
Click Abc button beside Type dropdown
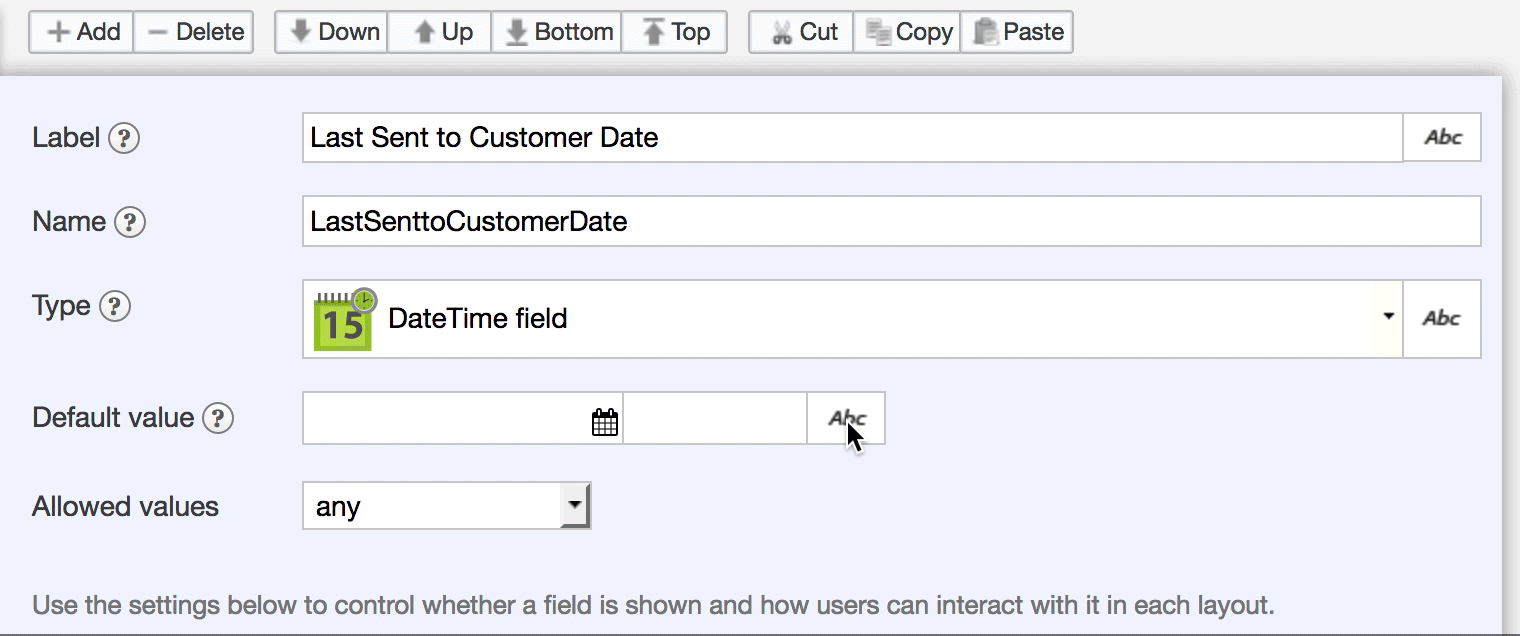[x=1442, y=319]
